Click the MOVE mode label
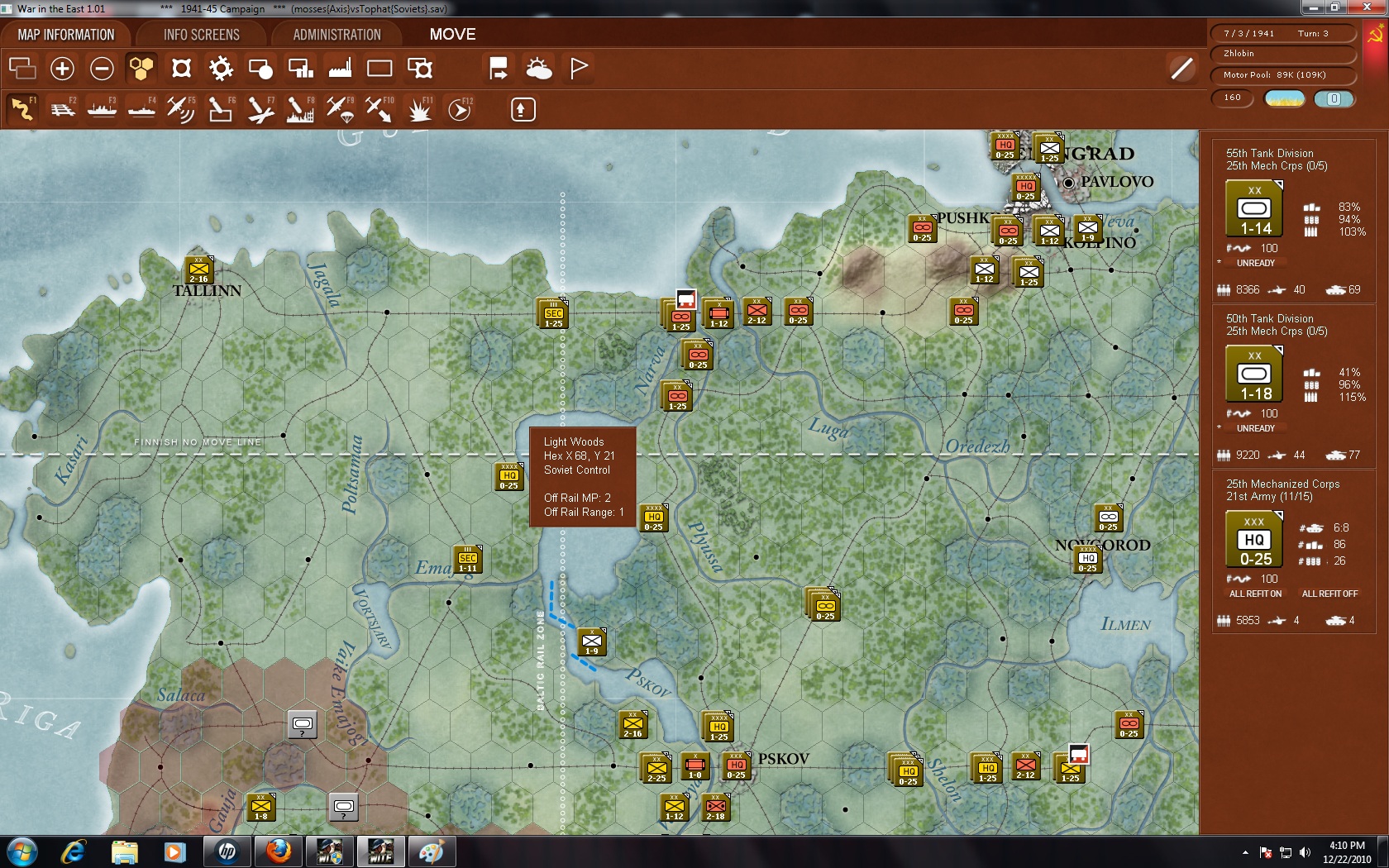1389x868 pixels. [x=452, y=35]
